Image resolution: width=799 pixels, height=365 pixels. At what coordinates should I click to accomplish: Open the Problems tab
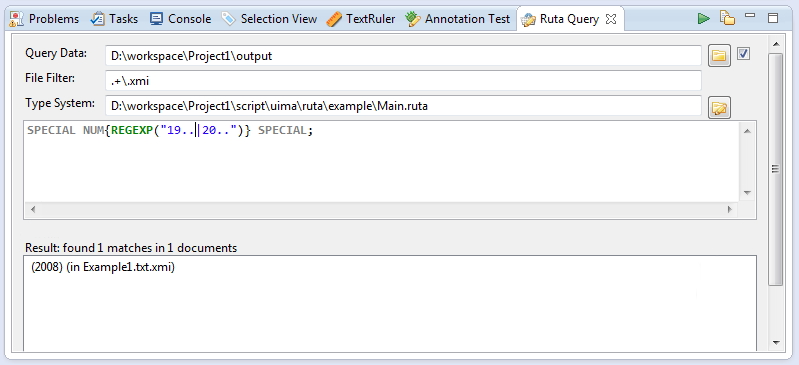(x=45, y=19)
